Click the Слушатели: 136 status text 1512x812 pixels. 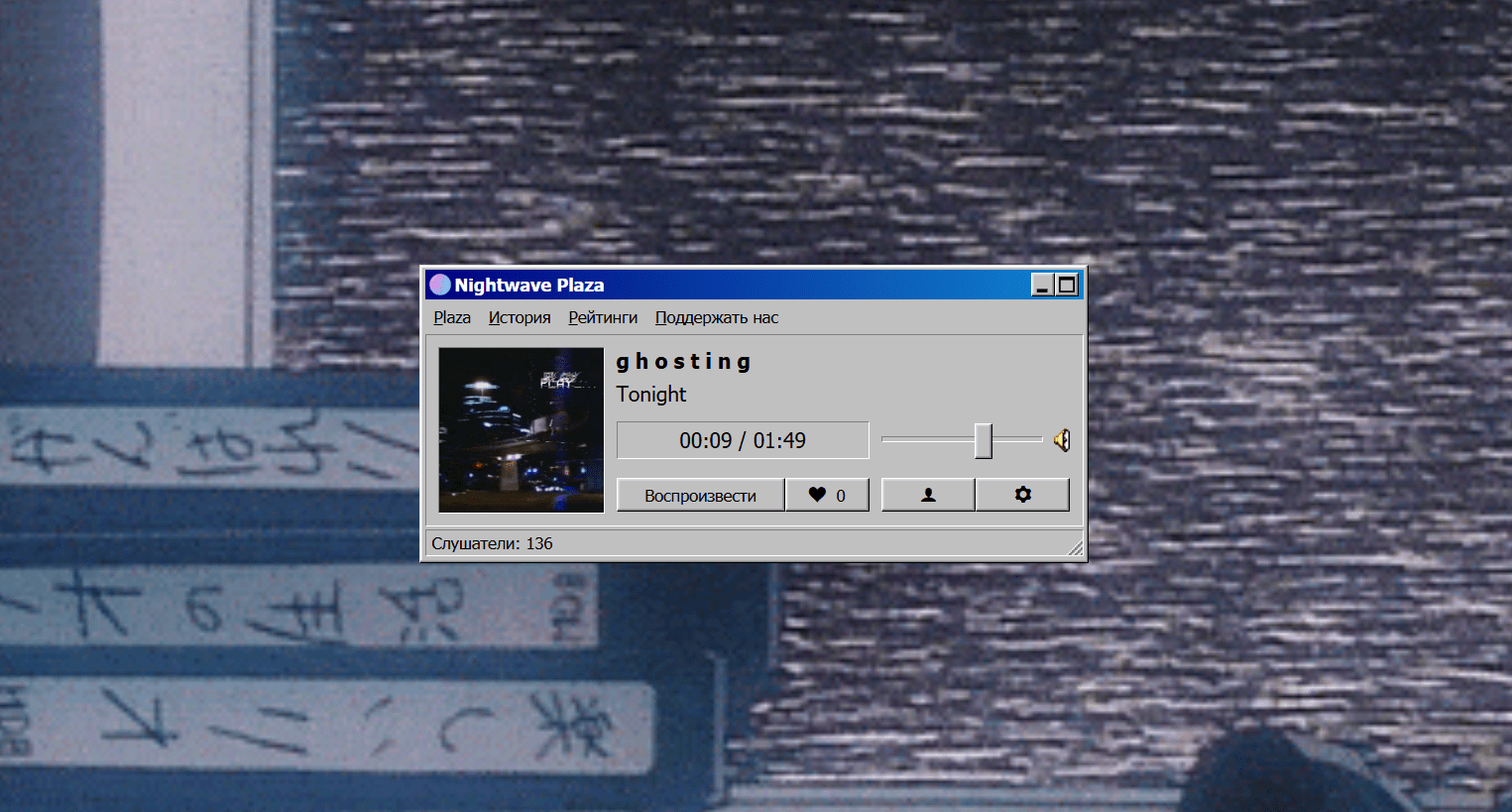[492, 543]
